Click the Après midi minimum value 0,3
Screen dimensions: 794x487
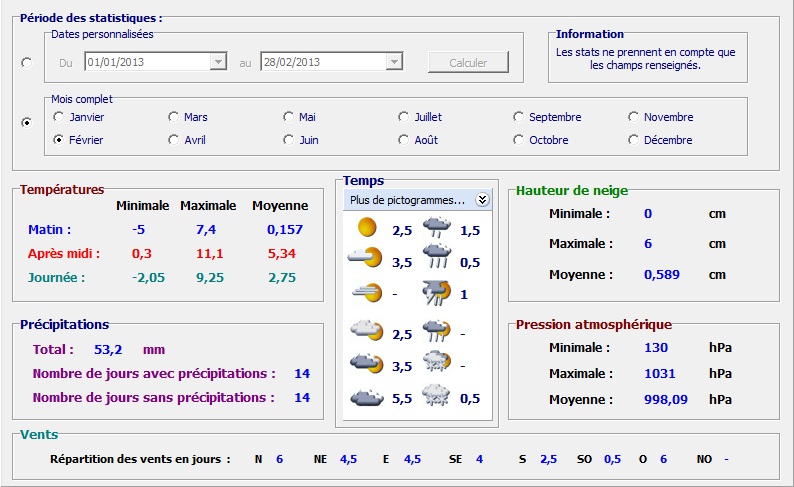pyautogui.click(x=142, y=254)
